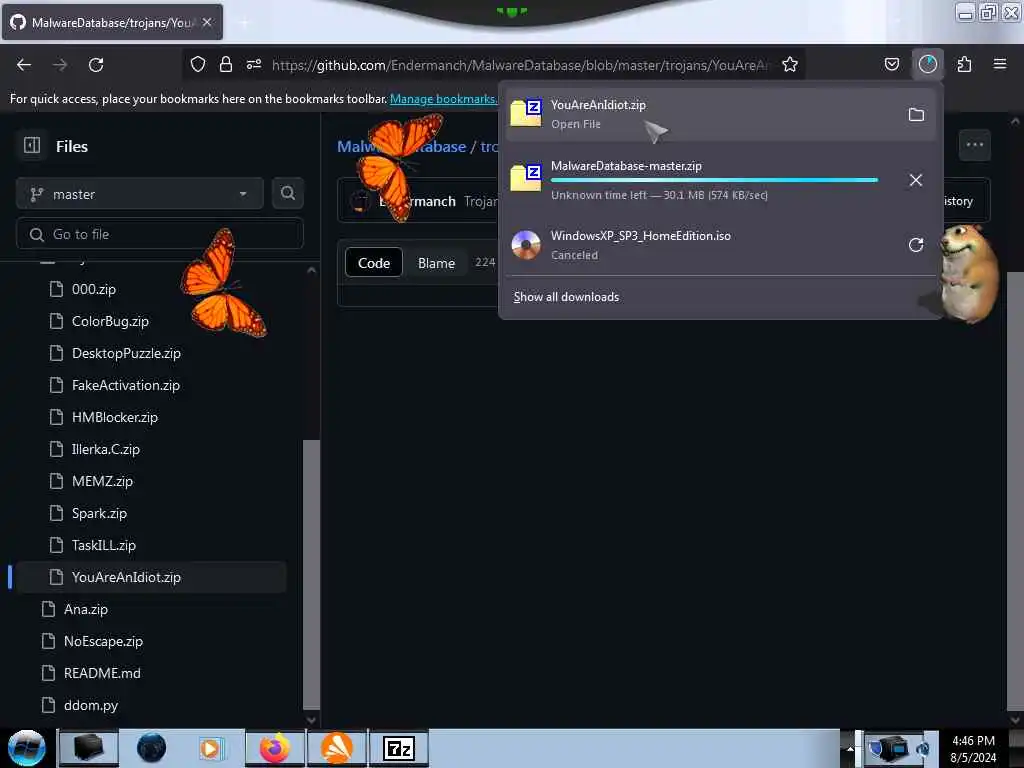Select YouAreAnIdiot.zip in the file tree

151,577
